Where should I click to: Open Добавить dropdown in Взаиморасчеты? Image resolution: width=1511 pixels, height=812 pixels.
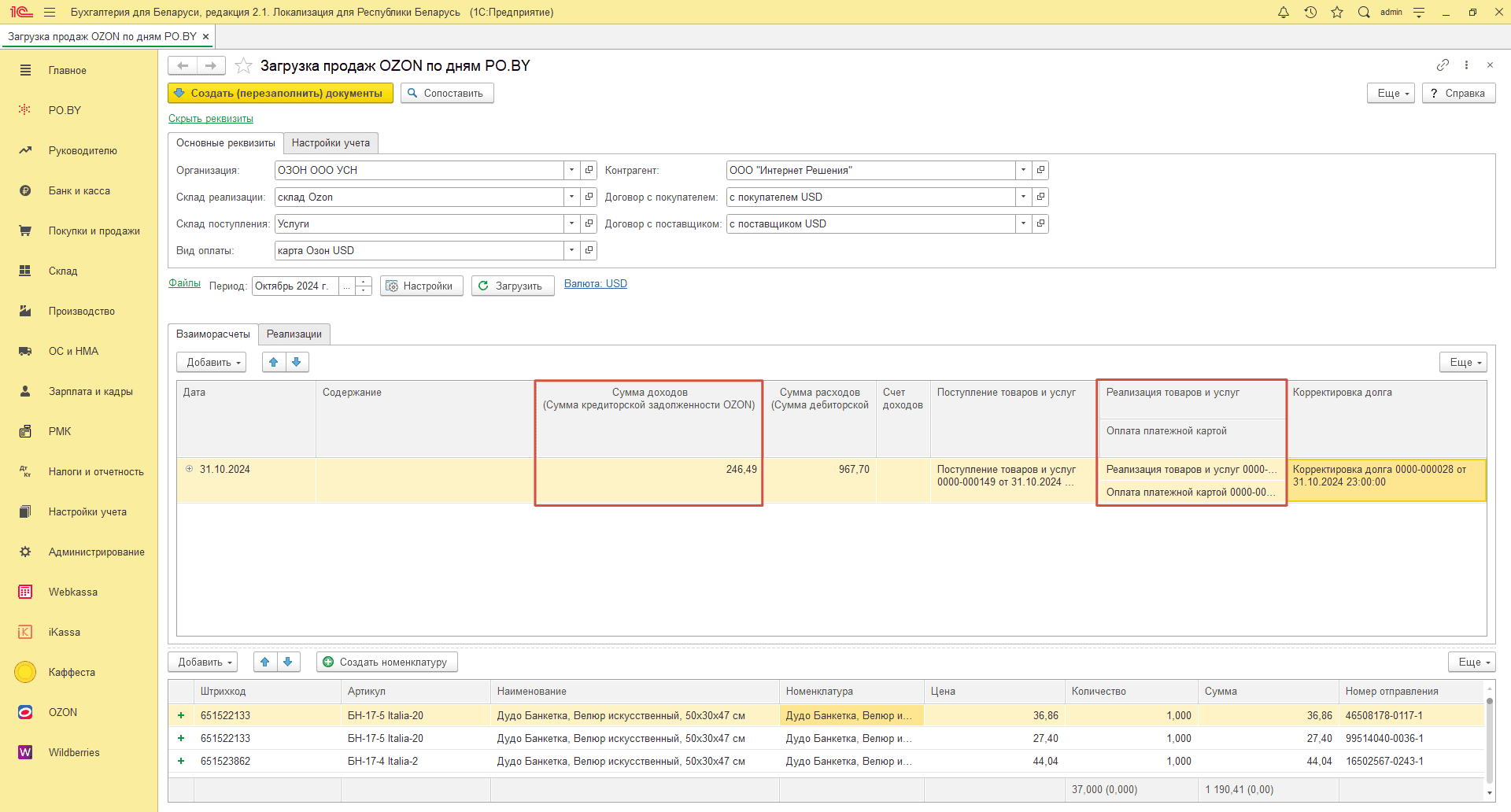212,362
